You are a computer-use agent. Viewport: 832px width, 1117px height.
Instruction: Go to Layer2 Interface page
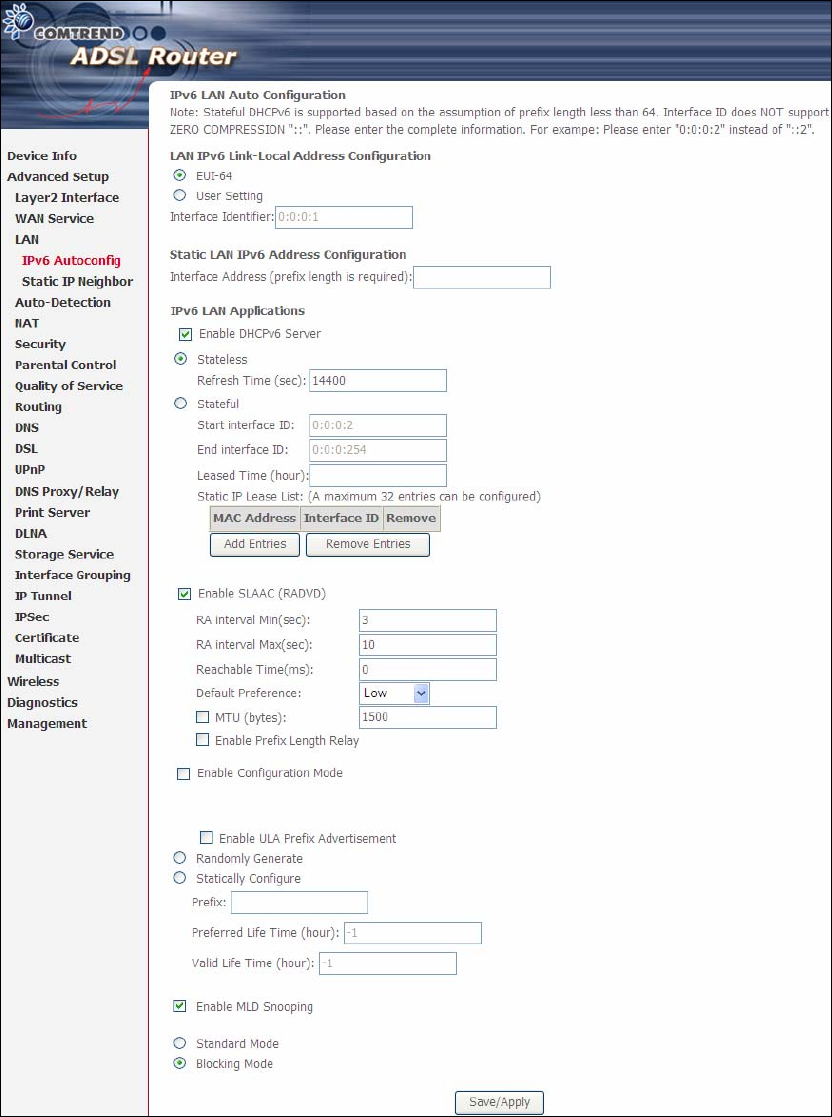coord(67,197)
